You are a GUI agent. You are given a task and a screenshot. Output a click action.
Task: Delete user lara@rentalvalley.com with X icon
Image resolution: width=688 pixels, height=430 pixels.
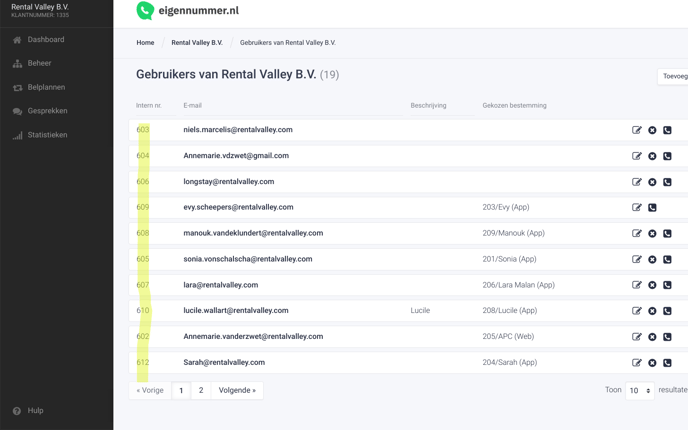pos(652,285)
